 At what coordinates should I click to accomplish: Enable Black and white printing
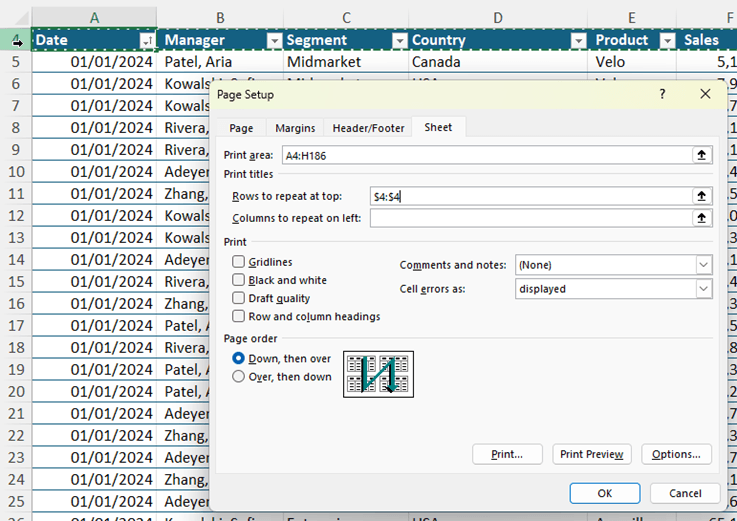[238, 280]
